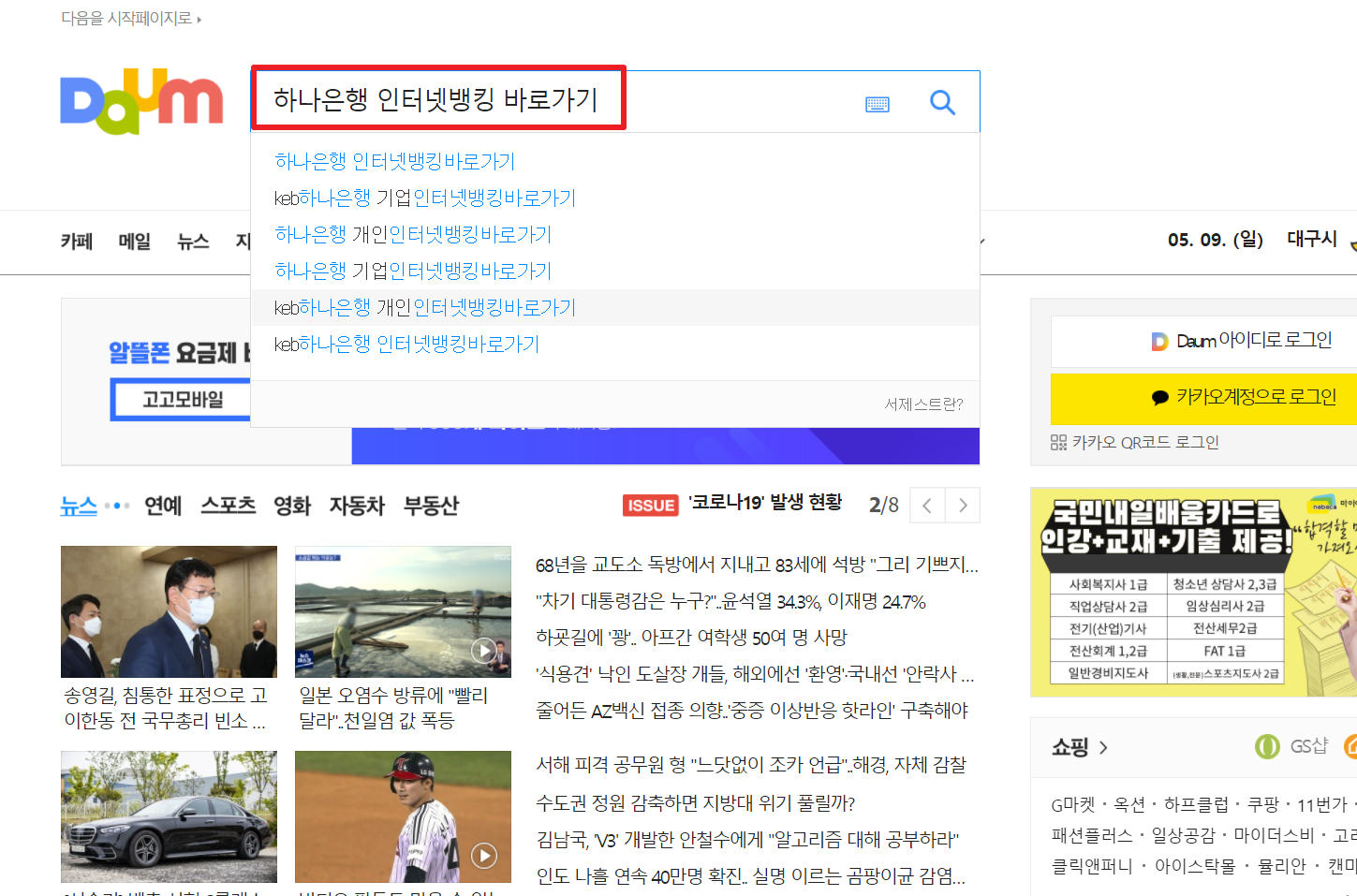The width and height of the screenshot is (1357, 896).
Task: Select the 영화 tab
Action: (292, 506)
